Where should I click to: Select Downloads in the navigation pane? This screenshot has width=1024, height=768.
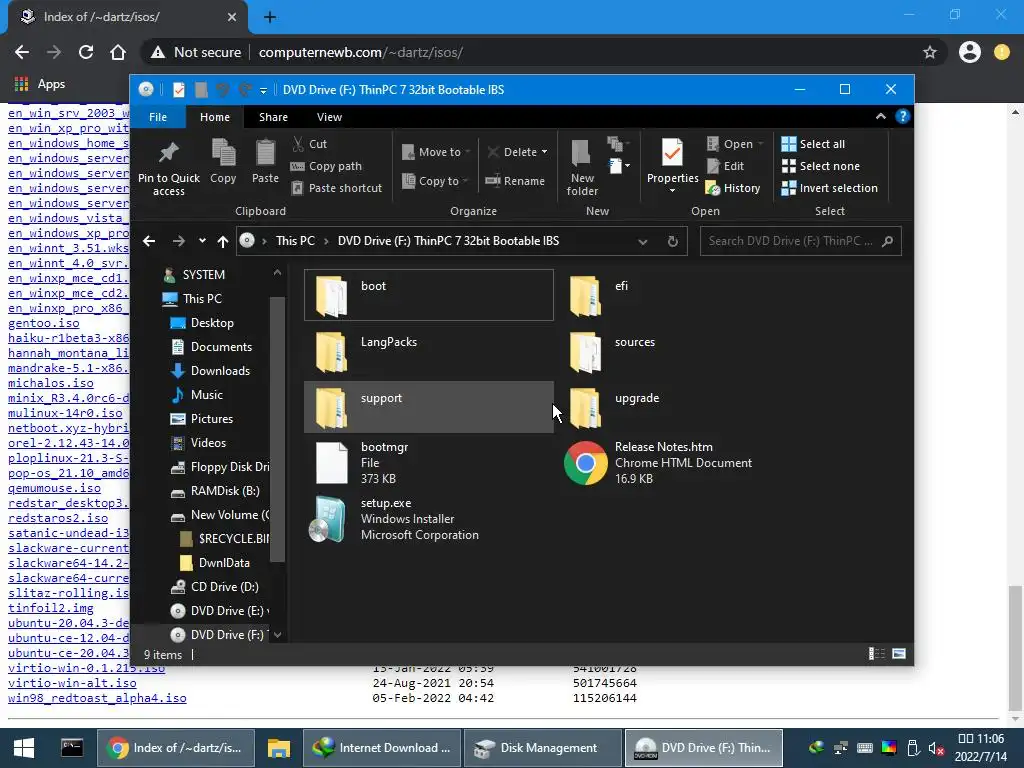click(220, 371)
